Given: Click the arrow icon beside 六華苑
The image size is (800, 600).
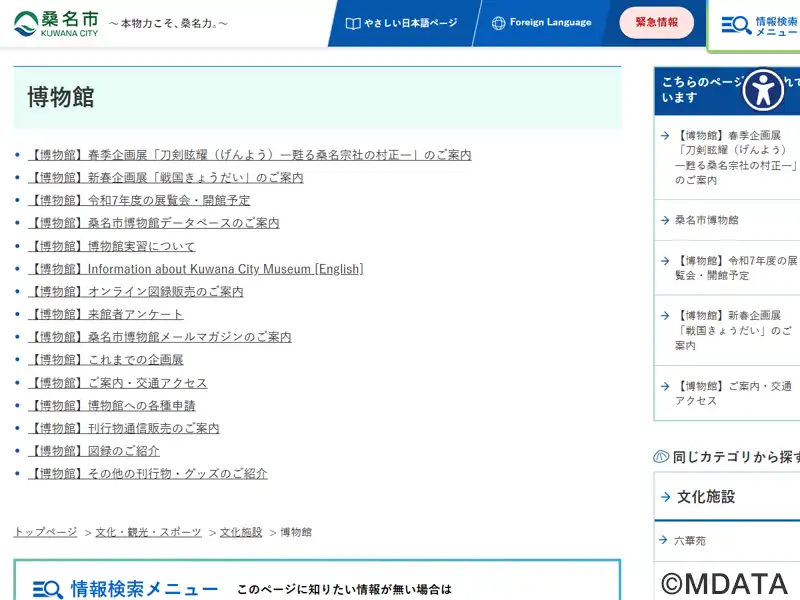Looking at the screenshot, I should pyautogui.click(x=665, y=540).
